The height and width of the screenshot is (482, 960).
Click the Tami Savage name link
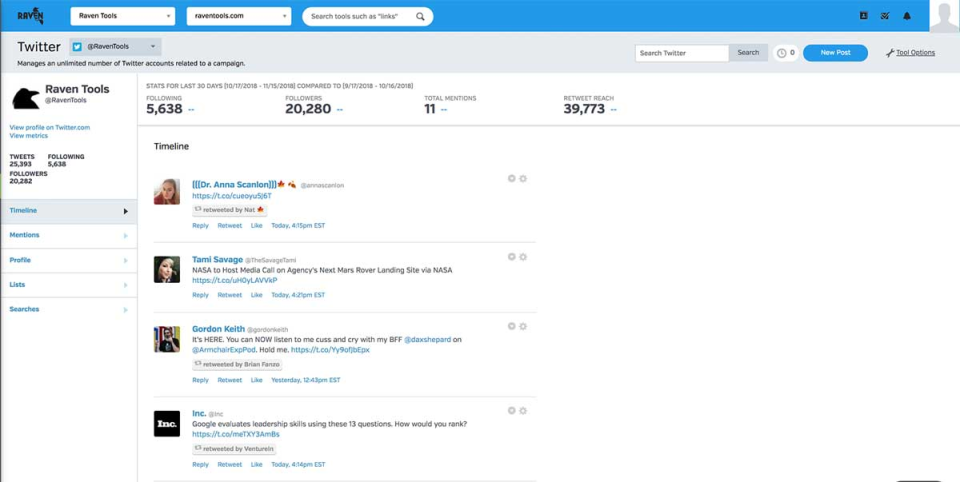click(217, 260)
